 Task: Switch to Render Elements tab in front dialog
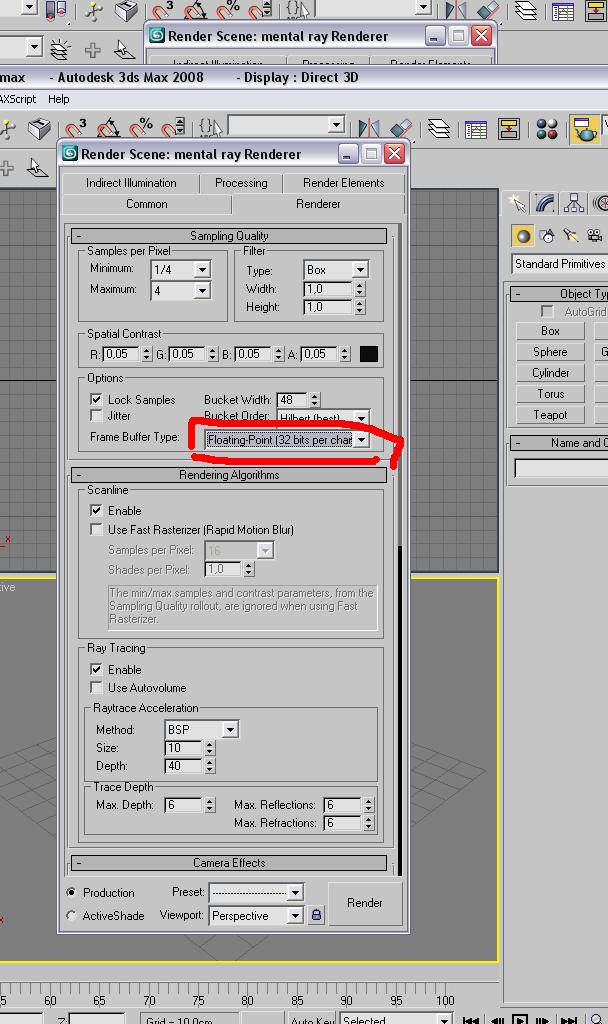(x=344, y=183)
